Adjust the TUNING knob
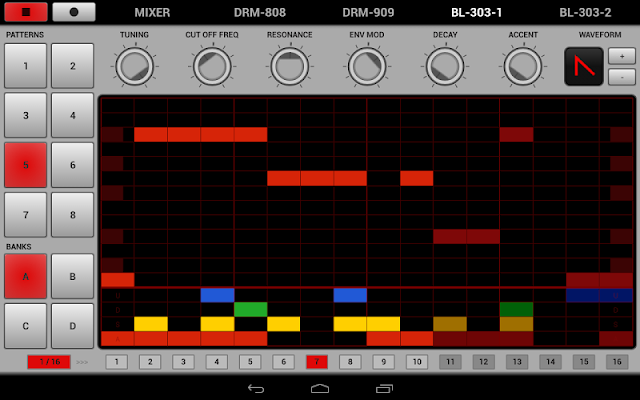The height and width of the screenshot is (400, 640). [134, 66]
